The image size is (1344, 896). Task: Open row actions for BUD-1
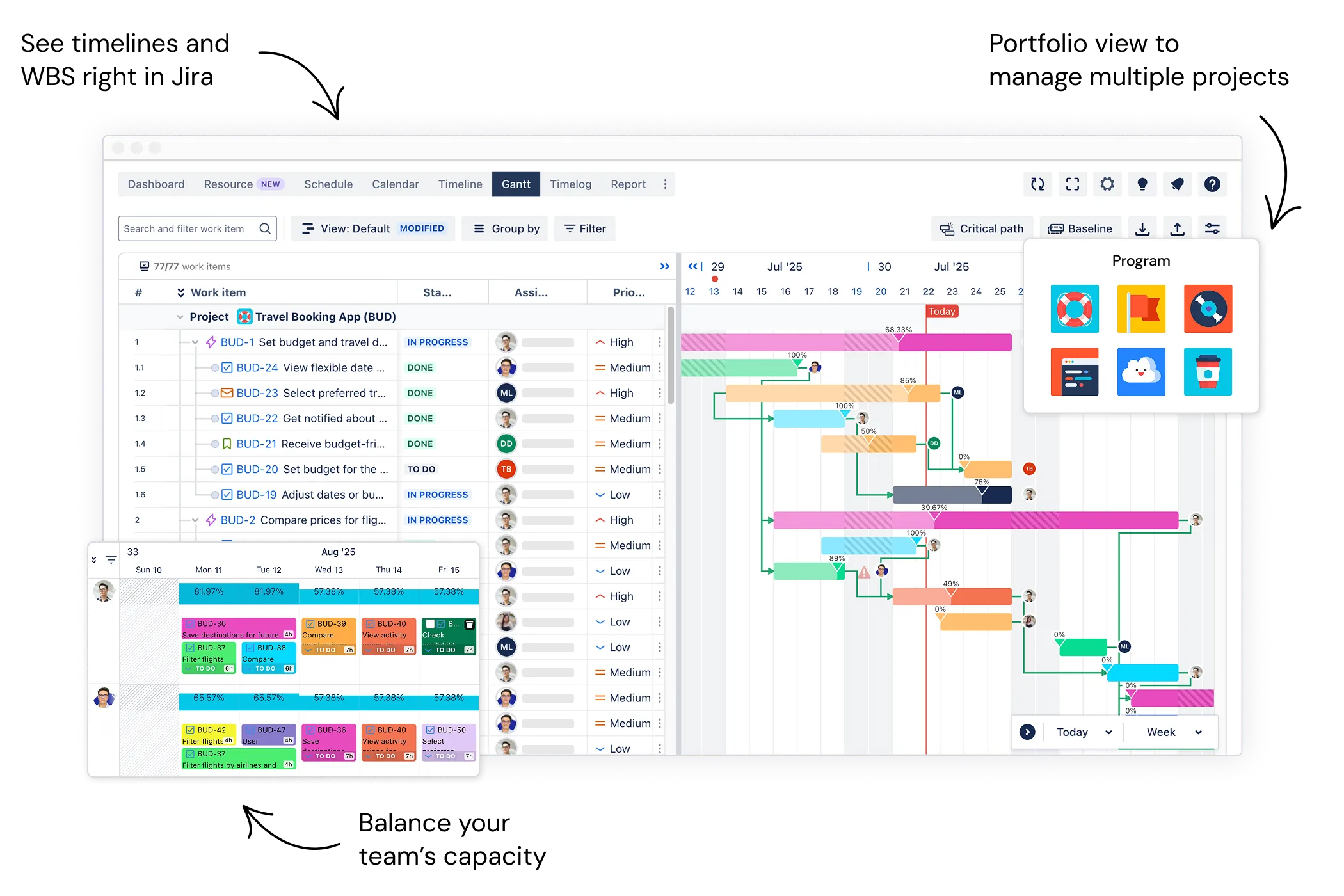tap(660, 342)
